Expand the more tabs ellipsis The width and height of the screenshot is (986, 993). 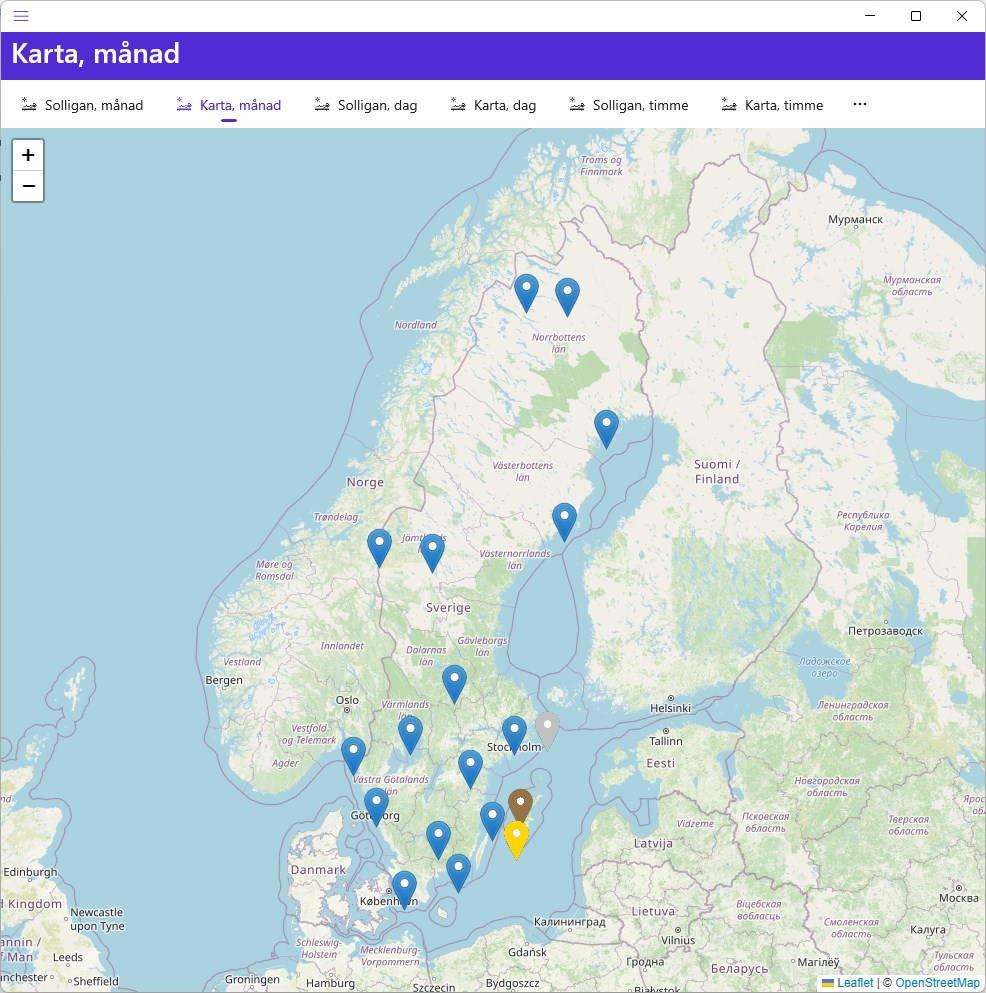point(859,104)
